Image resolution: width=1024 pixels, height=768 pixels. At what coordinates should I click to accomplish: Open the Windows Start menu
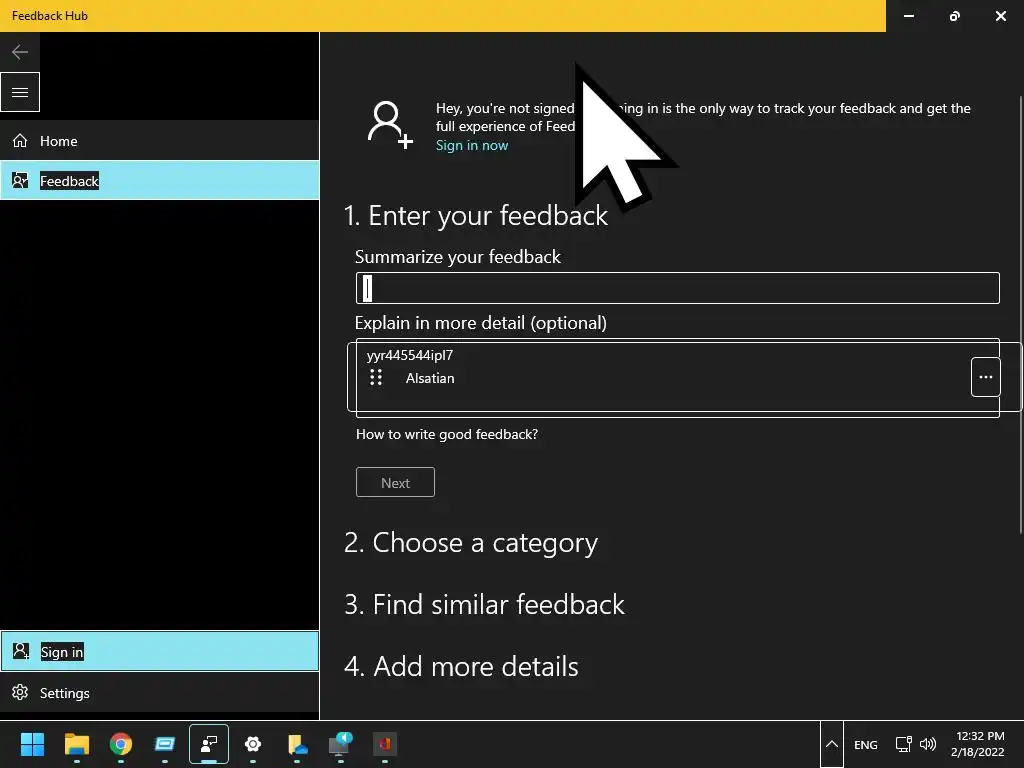(x=32, y=744)
